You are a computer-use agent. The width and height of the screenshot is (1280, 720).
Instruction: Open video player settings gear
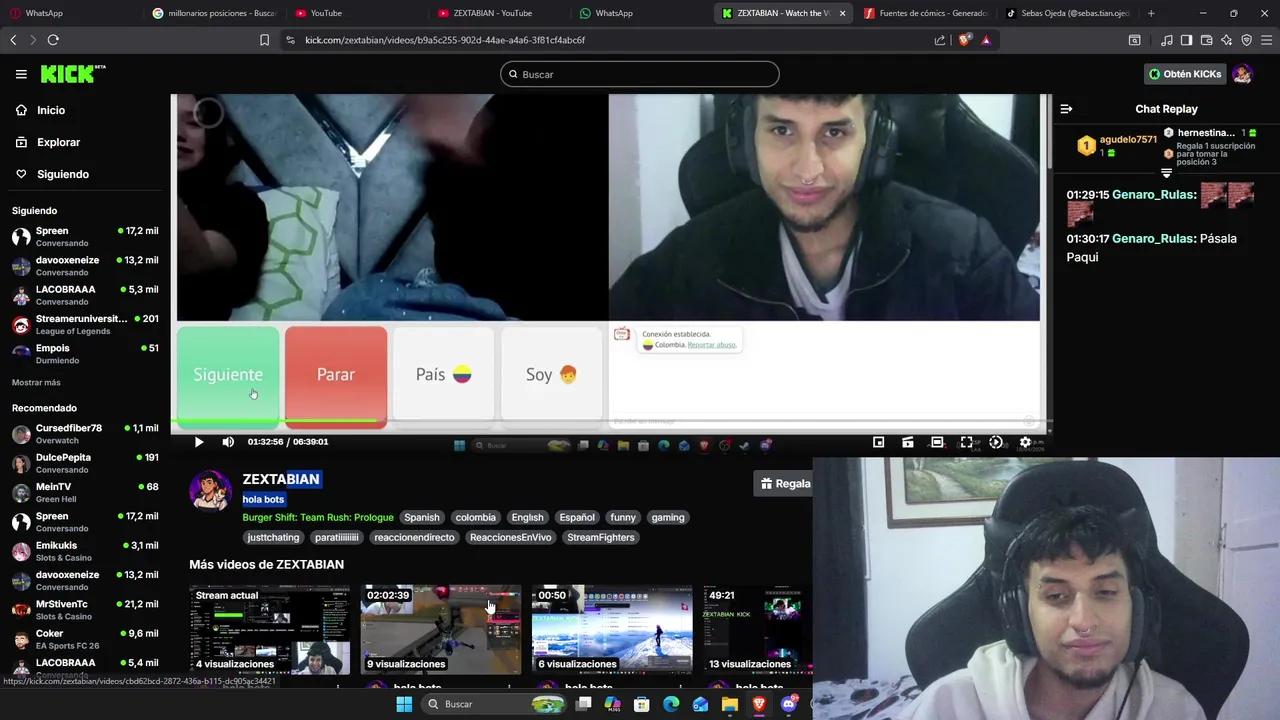pyautogui.click(x=1025, y=442)
